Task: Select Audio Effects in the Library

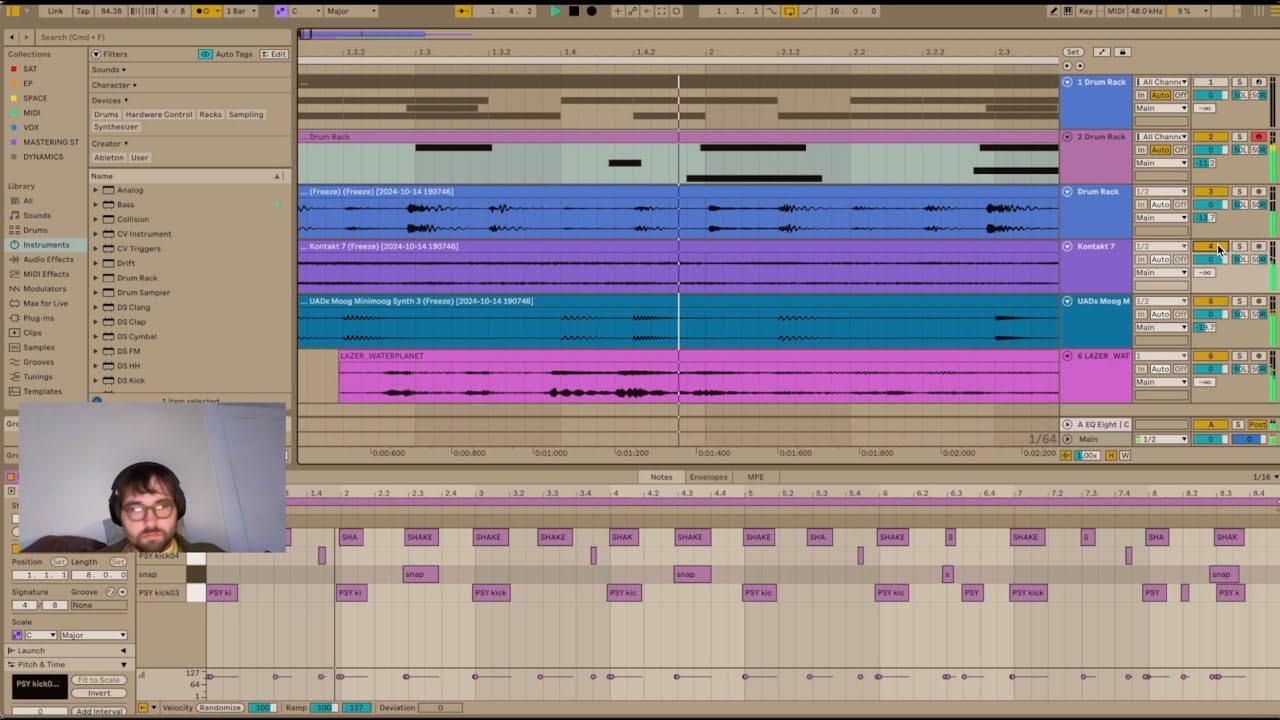Action: click(x=47, y=259)
